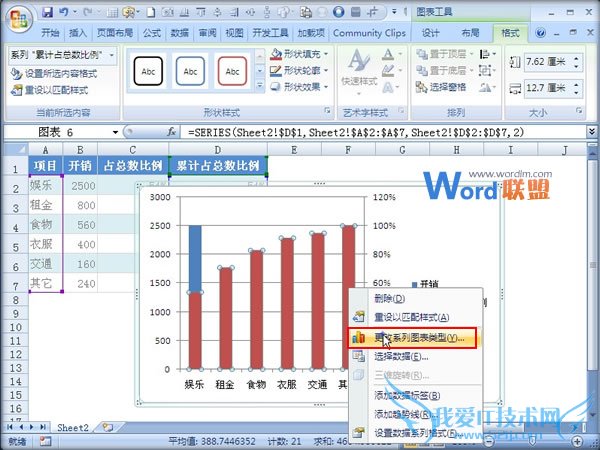This screenshot has height=450, width=600.
Task: Click the zoom in plus button
Action: pyautogui.click(x=578, y=442)
